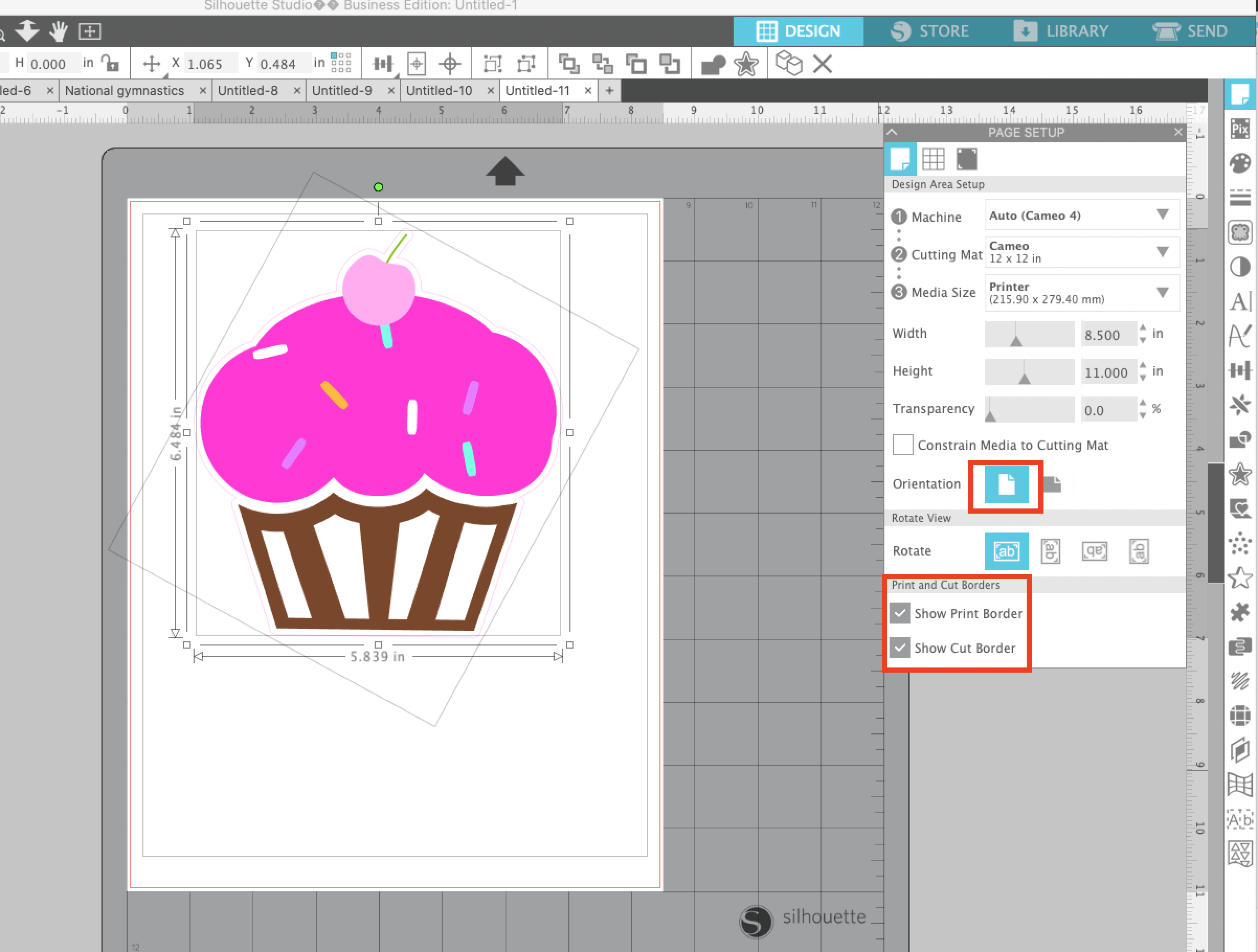Open the PixScan panel
Screen dimensions: 1258x952
coord(1240,129)
